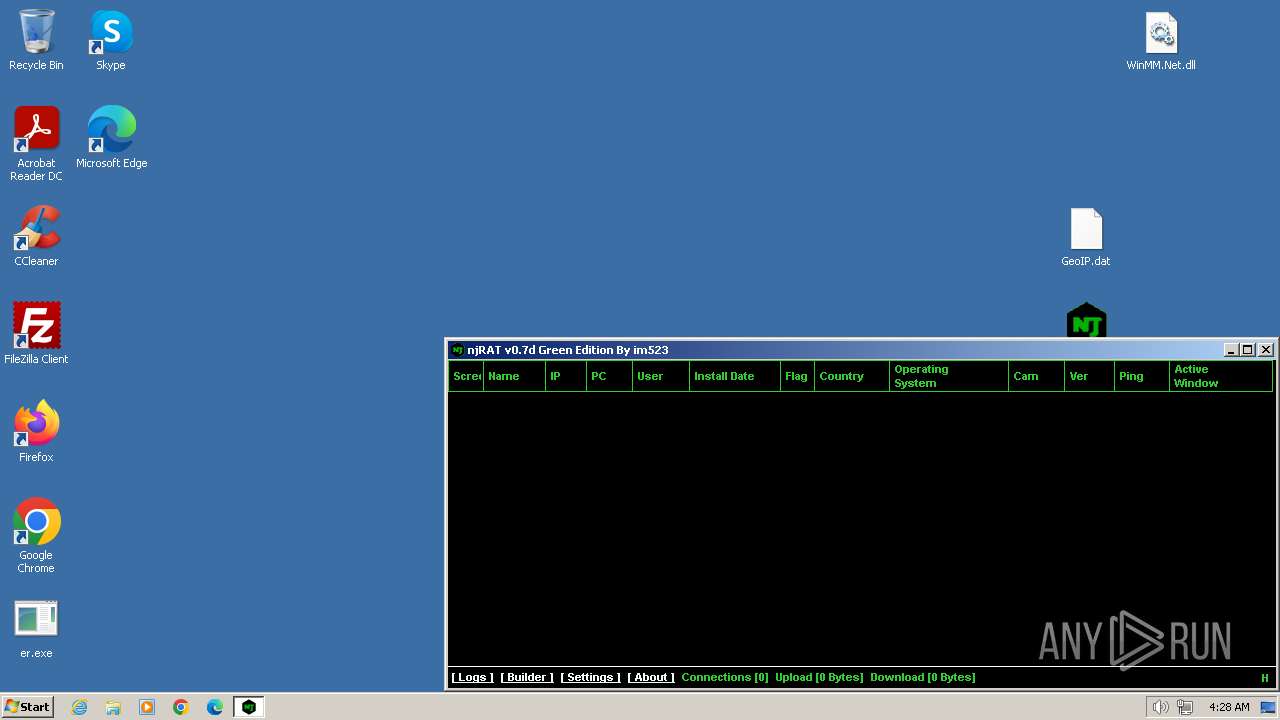Image resolution: width=1280 pixels, height=720 pixels.
Task: Select the Skype desktop shortcut
Action: tap(111, 40)
